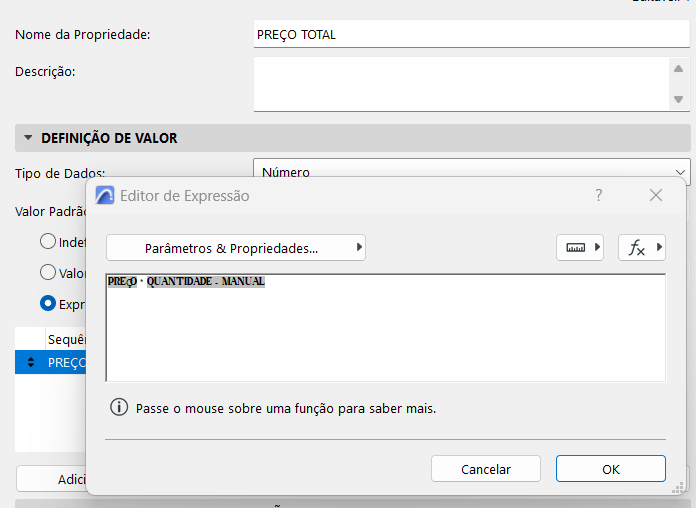Screen dimensions: 696x508
Task: Click the Tipo de Dados label
Action: tap(60, 173)
